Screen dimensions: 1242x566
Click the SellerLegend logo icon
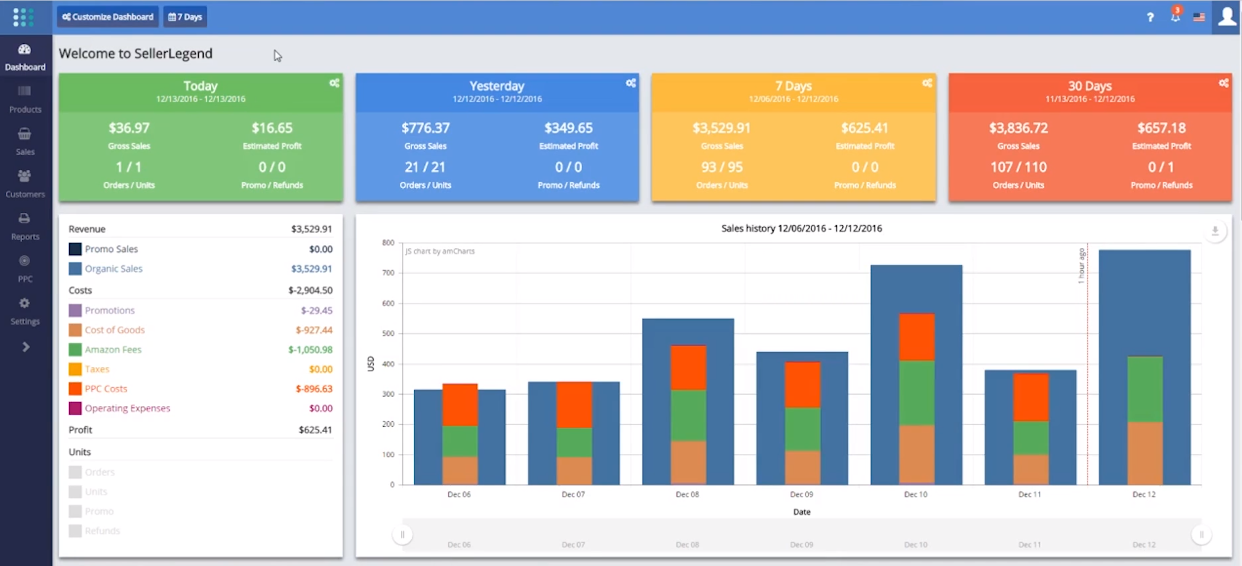point(23,17)
